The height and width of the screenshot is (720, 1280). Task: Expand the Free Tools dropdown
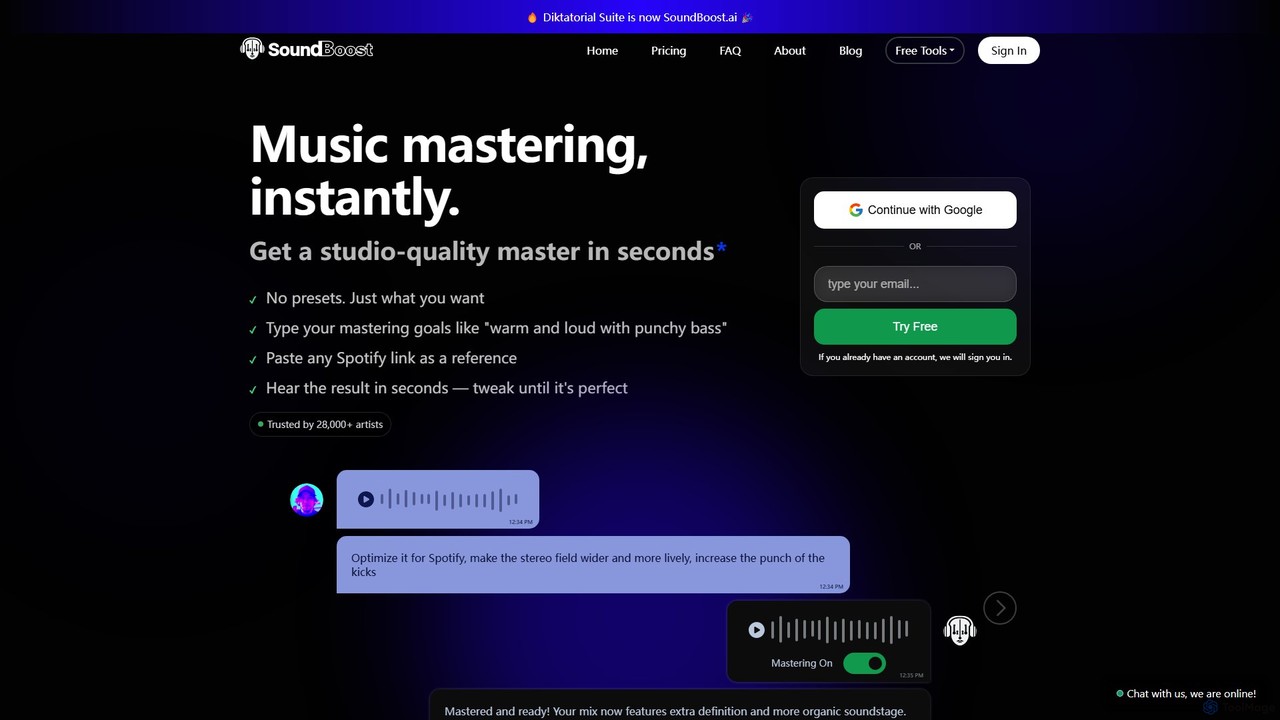[x=924, y=51]
